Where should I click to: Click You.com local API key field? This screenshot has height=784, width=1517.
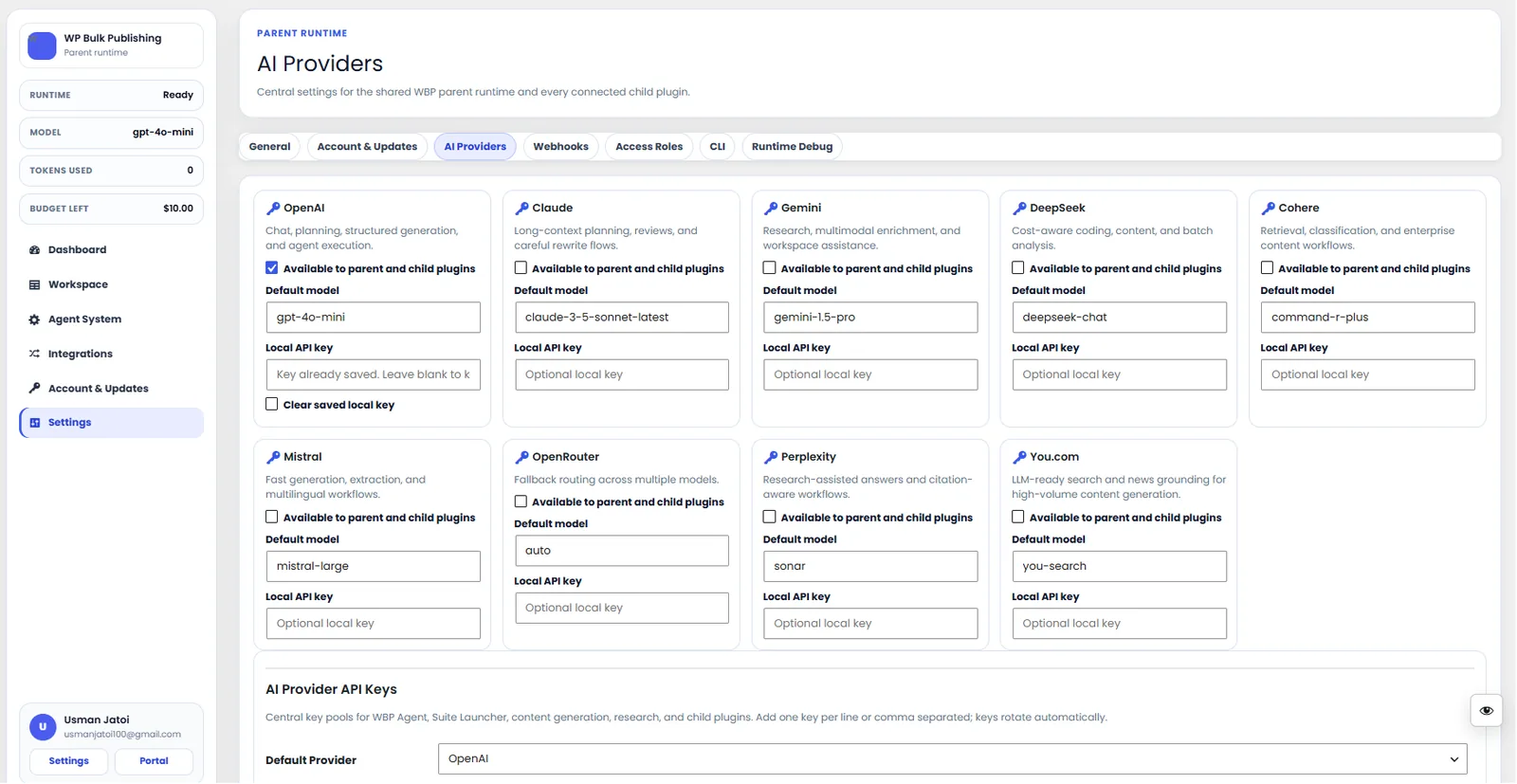click(1119, 624)
